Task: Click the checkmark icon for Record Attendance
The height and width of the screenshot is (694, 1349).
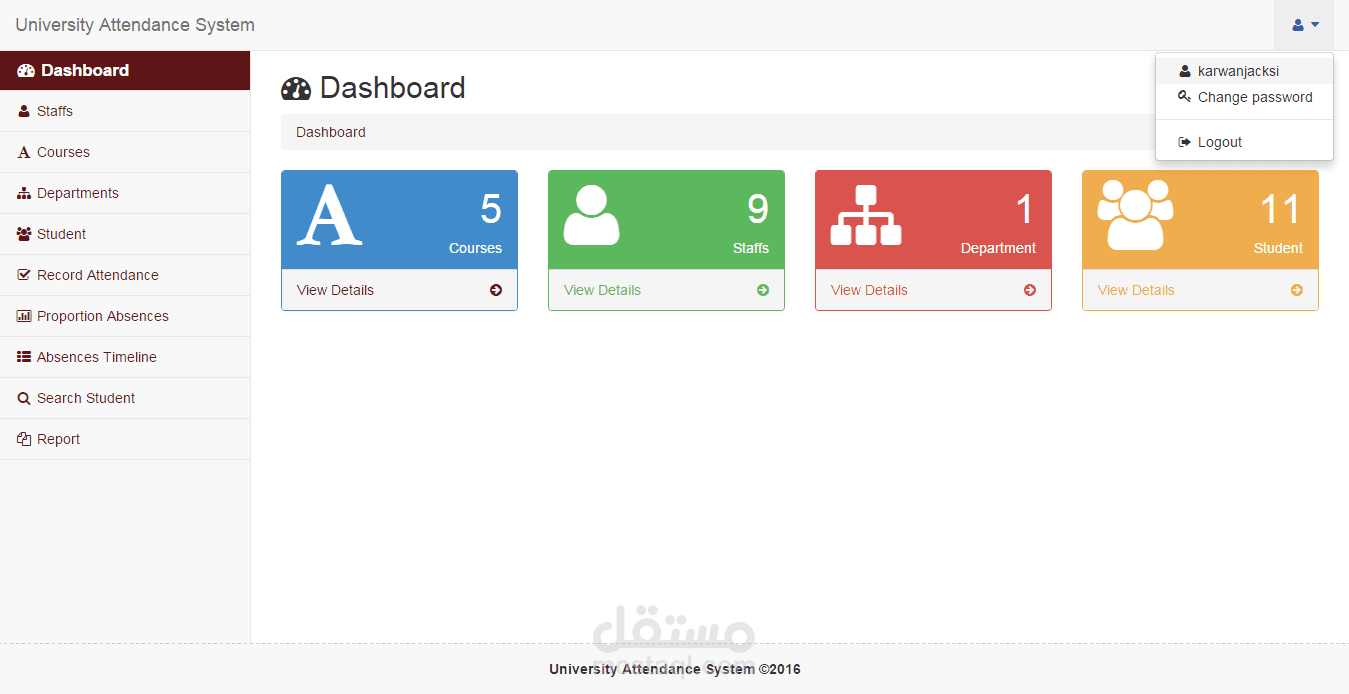Action: (x=24, y=274)
